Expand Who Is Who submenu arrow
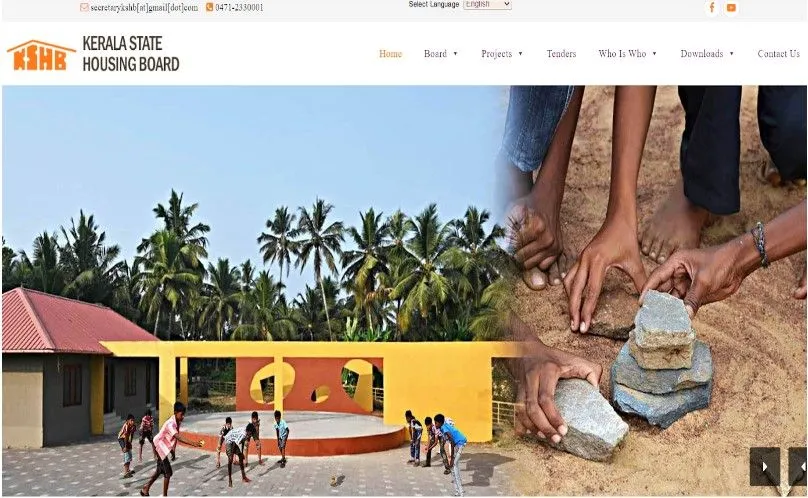The height and width of the screenshot is (498, 808). point(654,54)
